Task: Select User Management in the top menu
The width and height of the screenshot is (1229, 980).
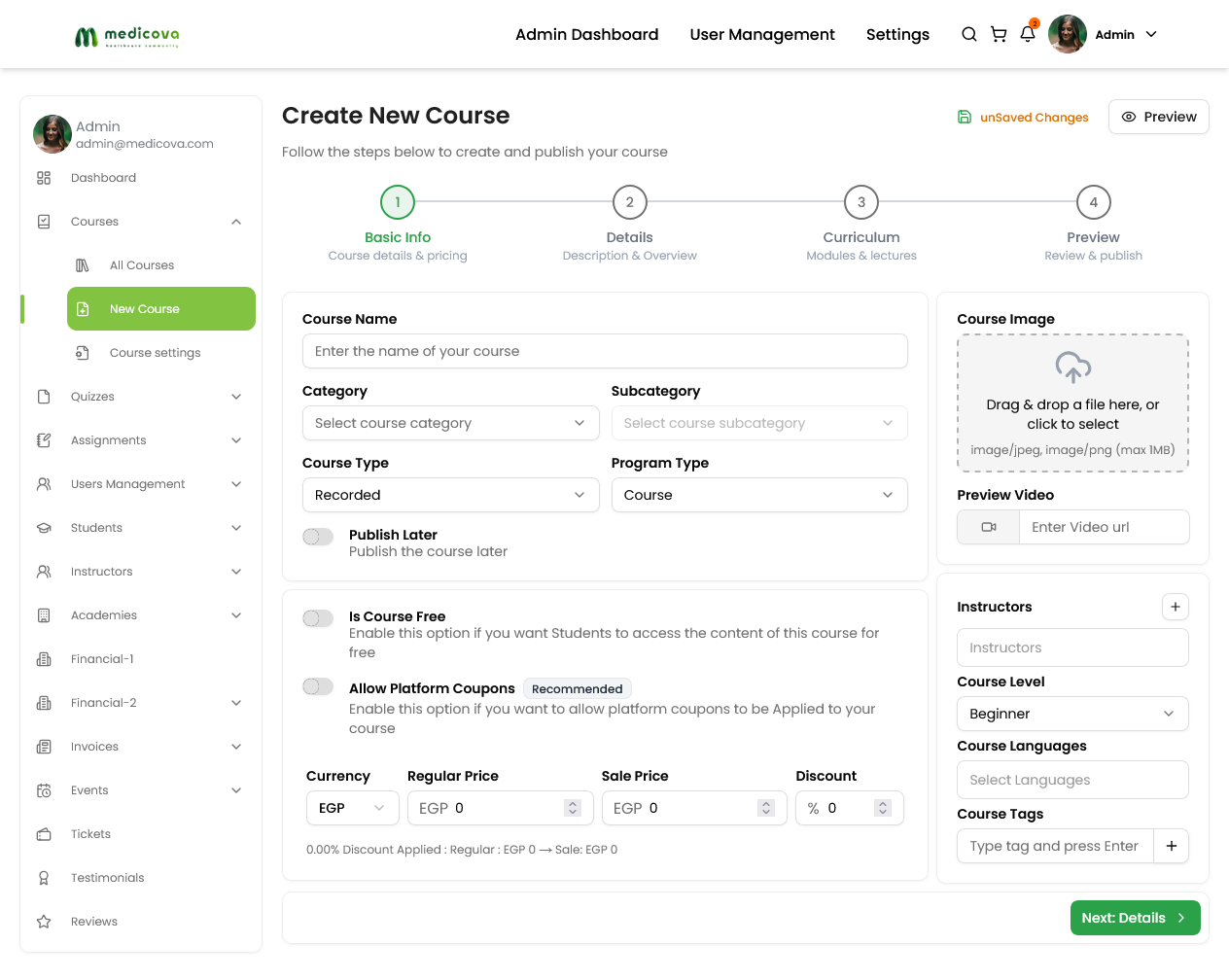Action: (x=762, y=34)
